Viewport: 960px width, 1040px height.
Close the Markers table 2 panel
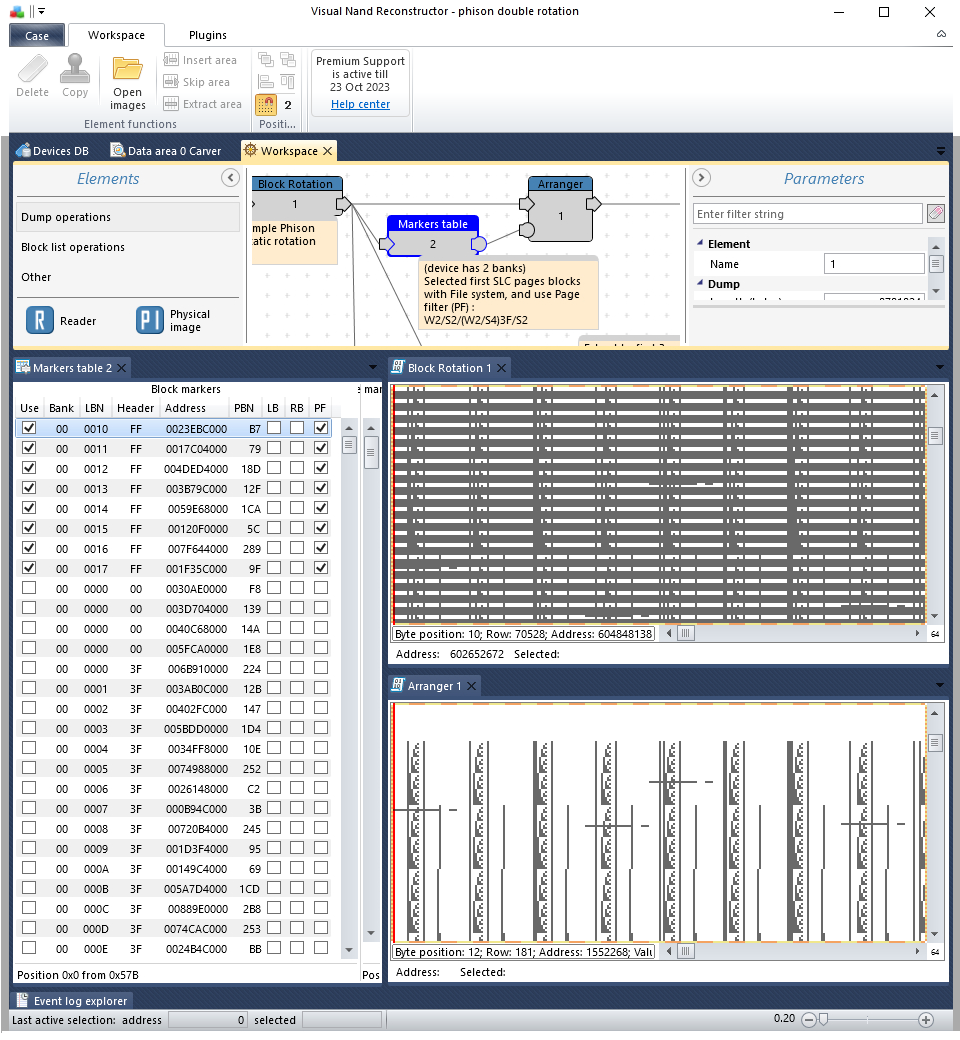[121, 368]
